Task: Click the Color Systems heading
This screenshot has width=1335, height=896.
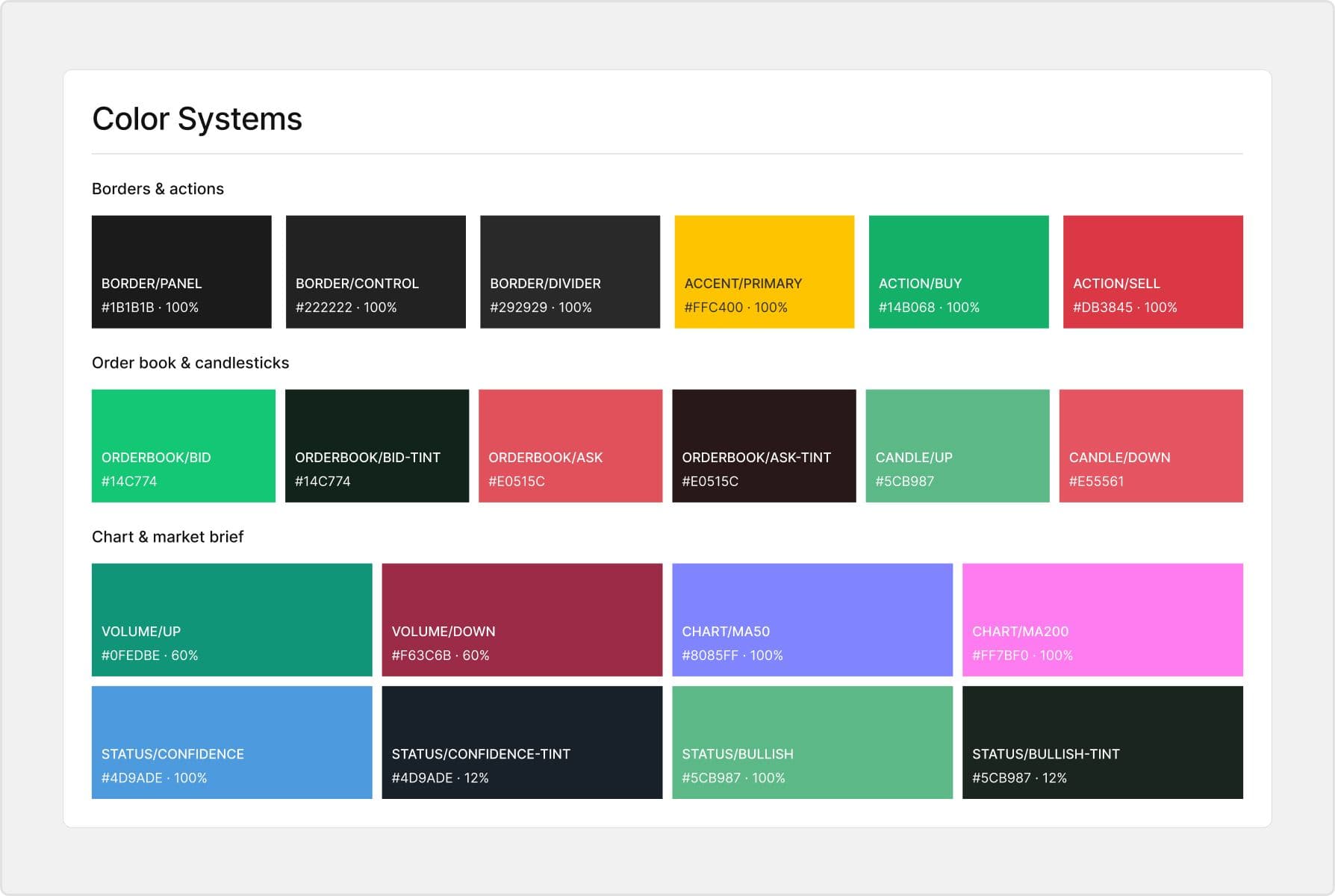Action: click(197, 119)
